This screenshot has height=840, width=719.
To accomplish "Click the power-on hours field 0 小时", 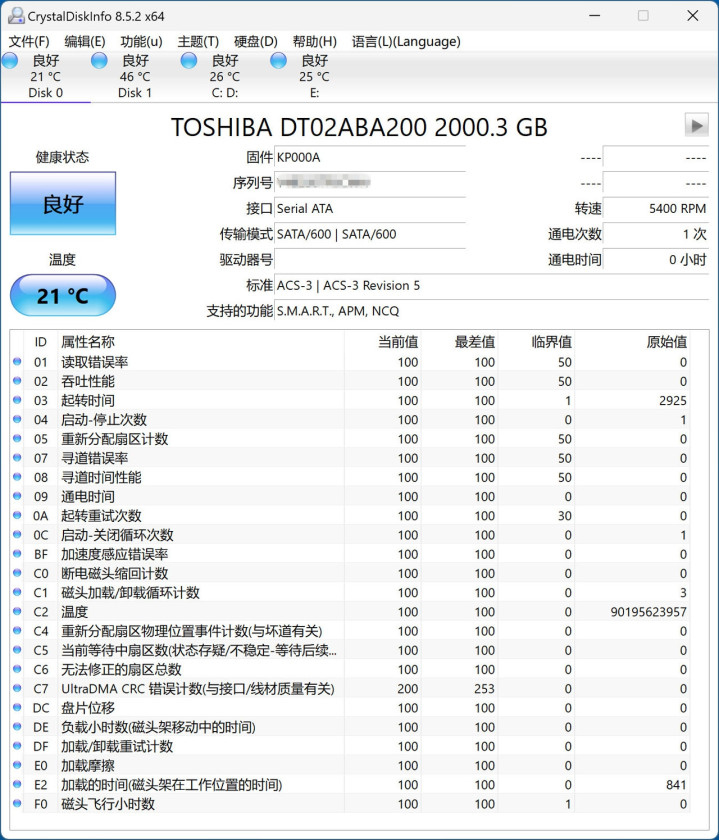I will [655, 260].
